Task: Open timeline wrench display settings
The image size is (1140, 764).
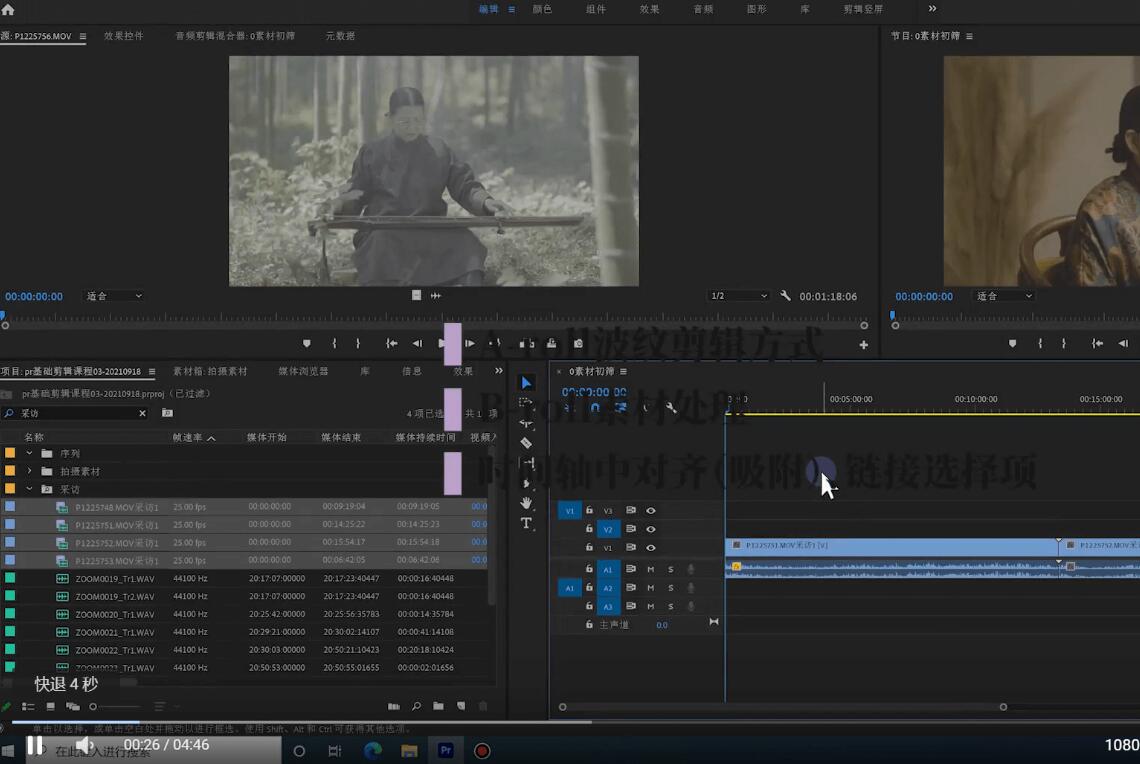Action: pos(671,408)
